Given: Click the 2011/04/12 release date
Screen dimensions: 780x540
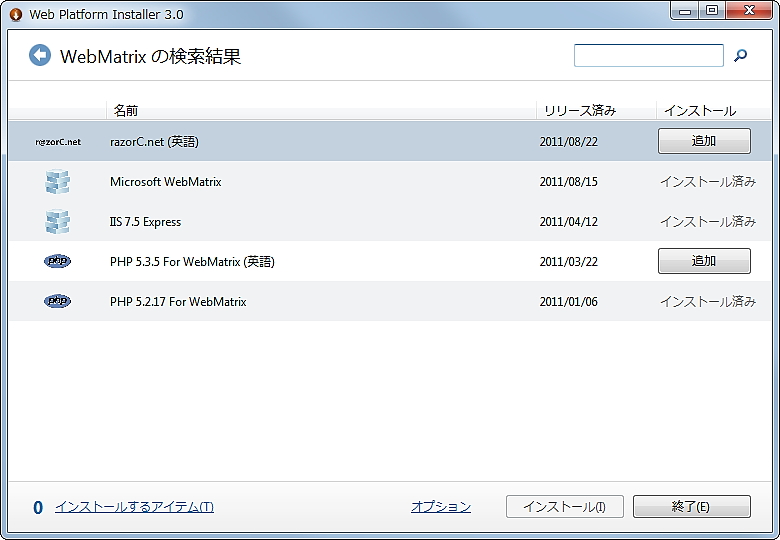Looking at the screenshot, I should pyautogui.click(x=569, y=222).
